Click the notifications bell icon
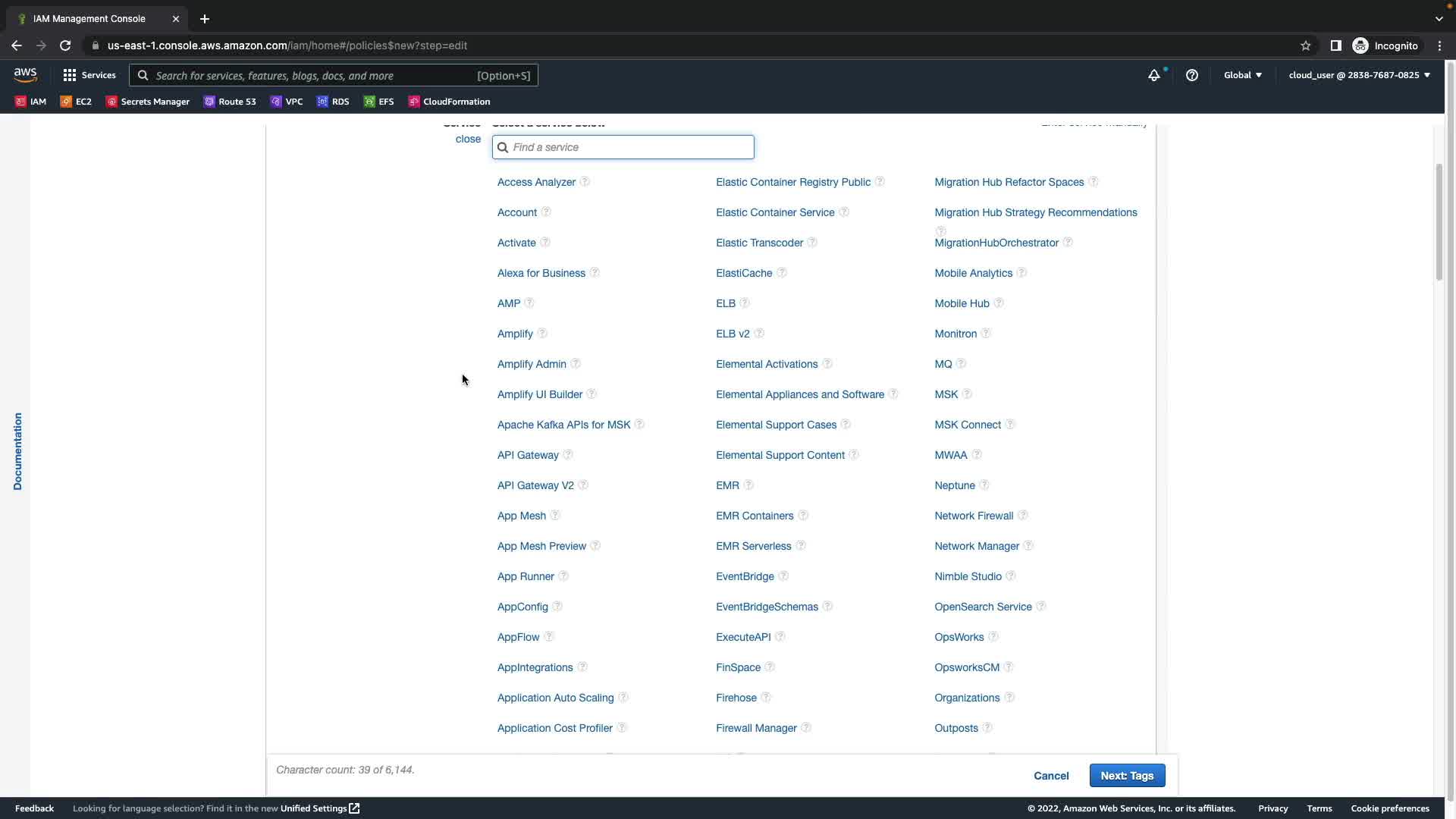 (x=1153, y=75)
